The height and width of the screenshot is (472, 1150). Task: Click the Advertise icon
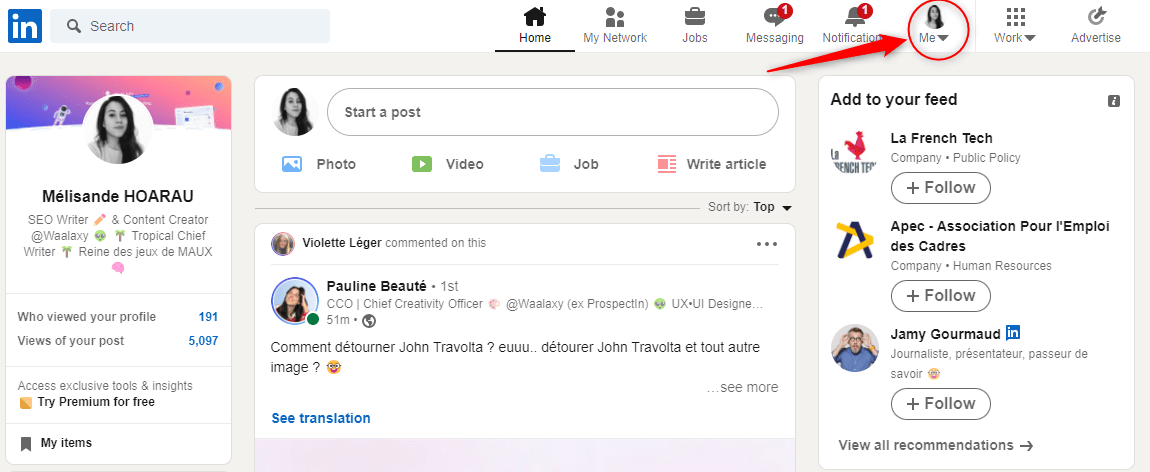click(x=1095, y=17)
